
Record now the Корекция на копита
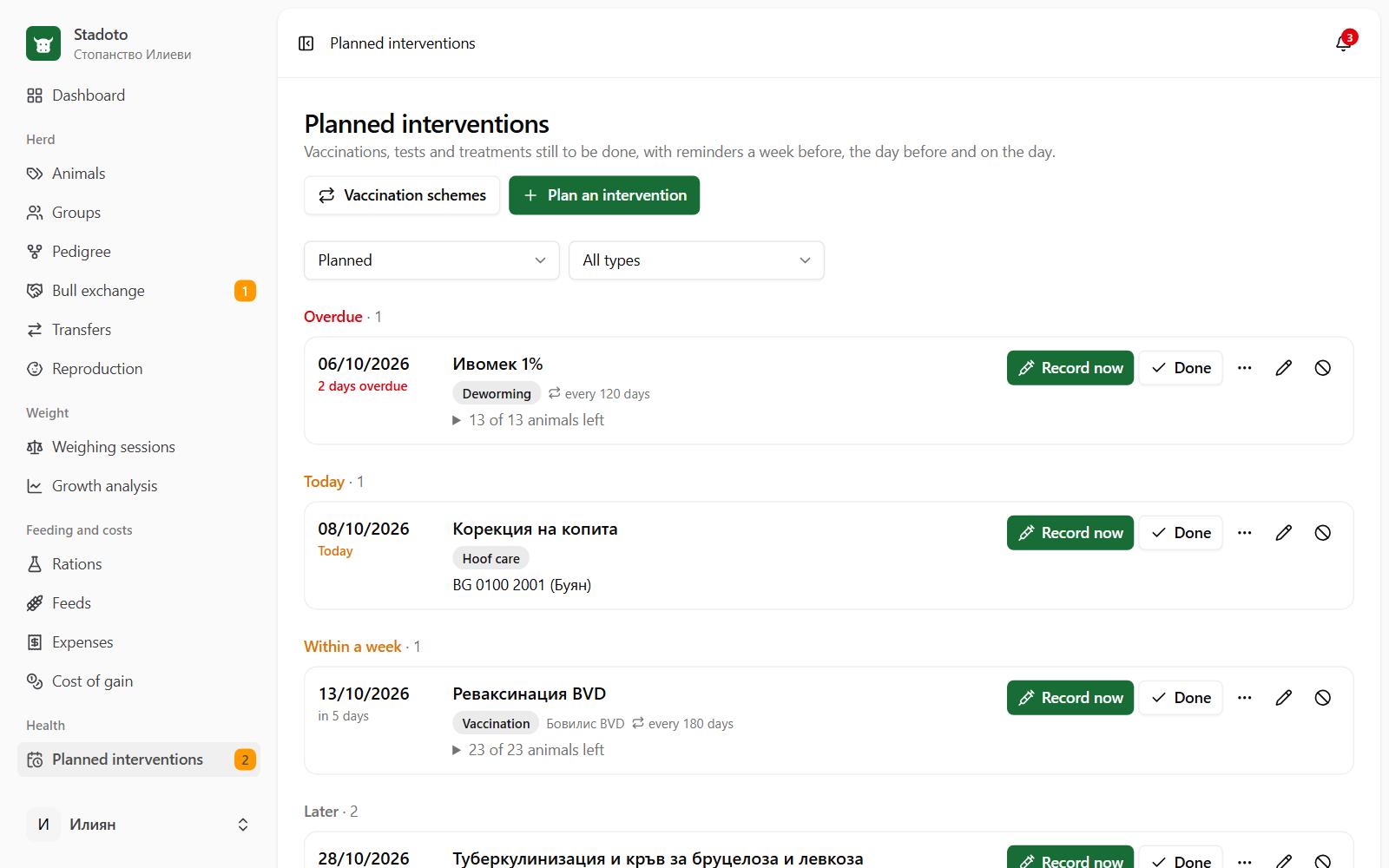click(x=1070, y=533)
